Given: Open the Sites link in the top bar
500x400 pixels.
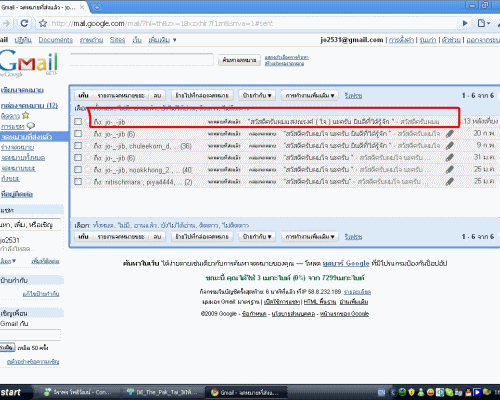Looking at the screenshot, I should click(x=117, y=40).
